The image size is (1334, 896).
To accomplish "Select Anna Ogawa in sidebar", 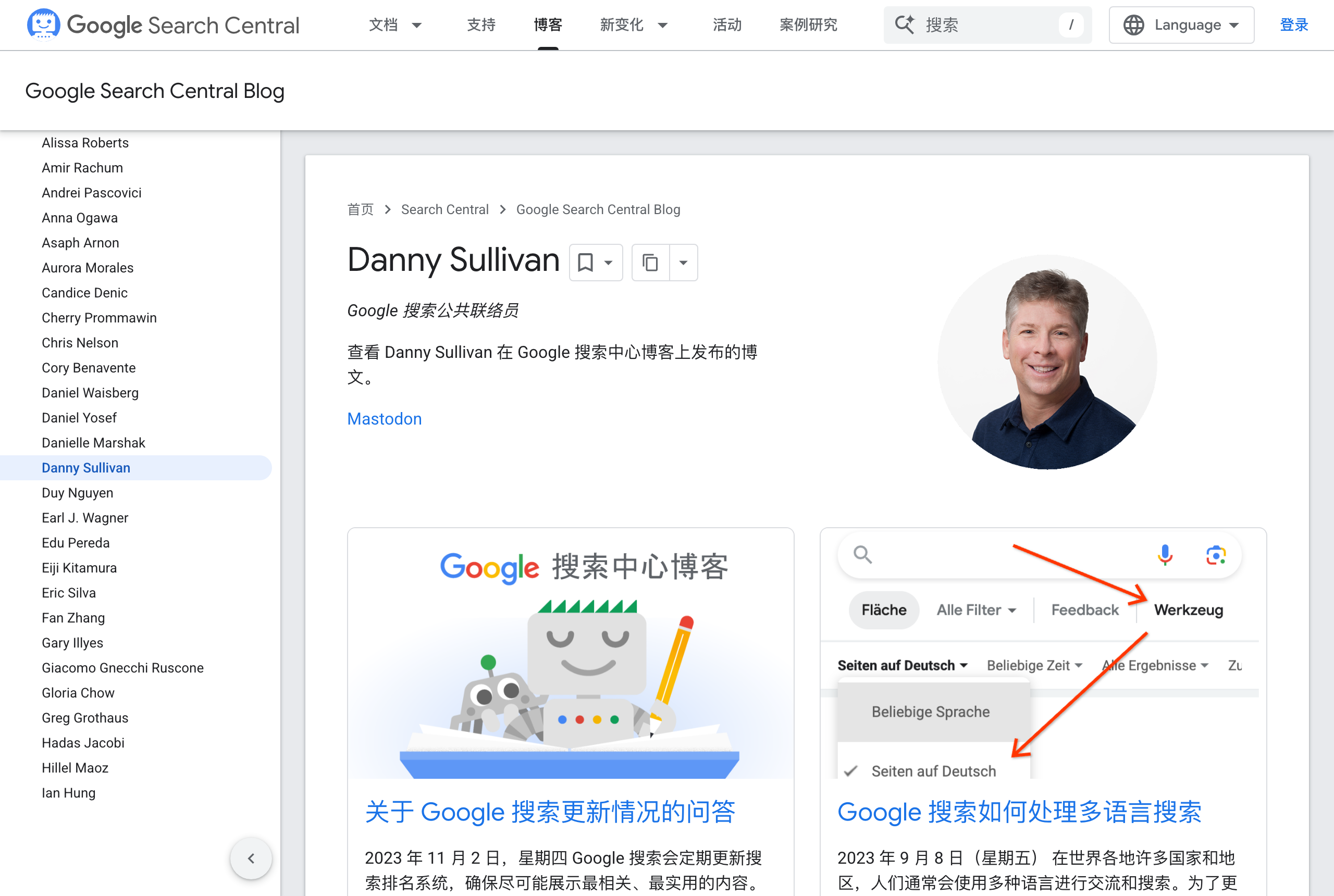I will [x=79, y=218].
